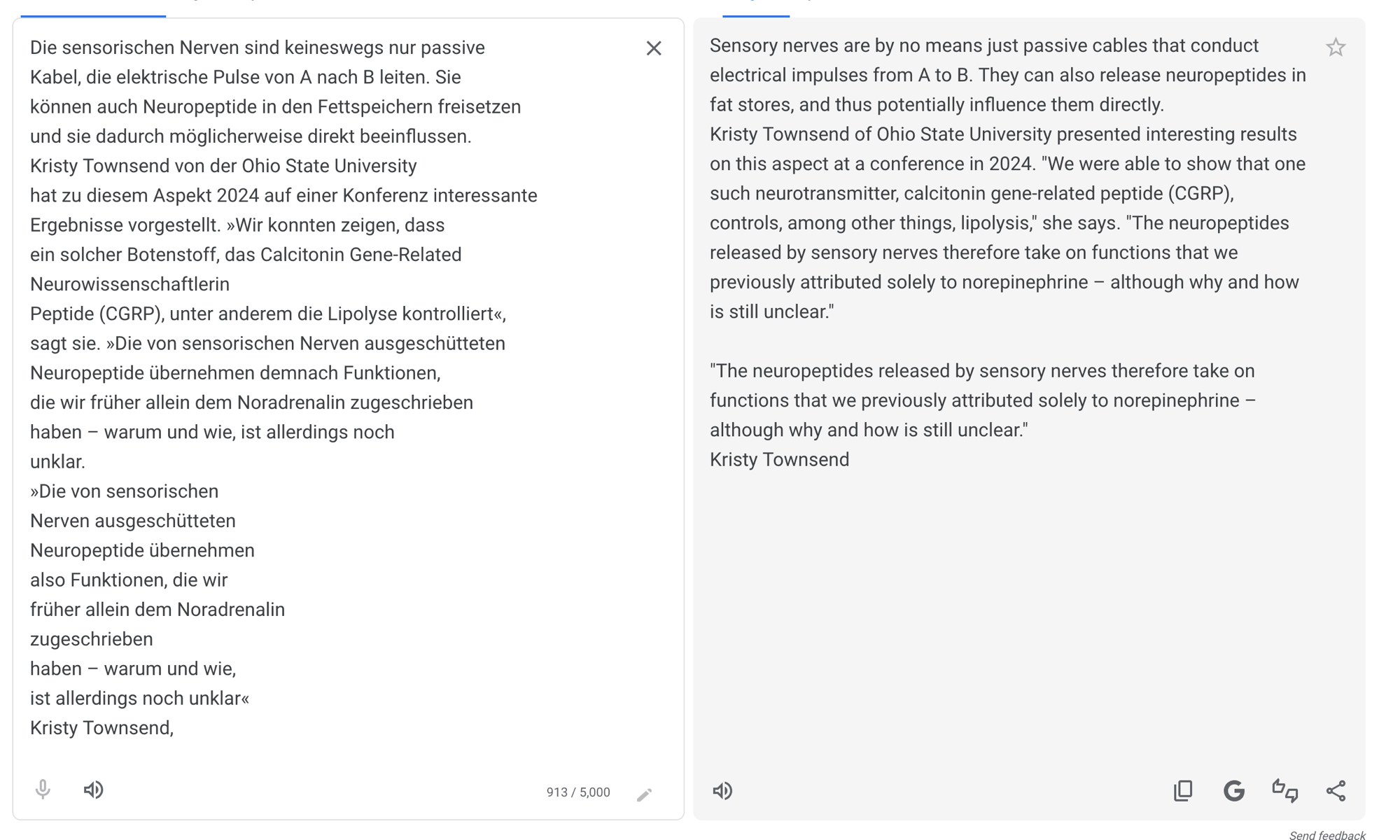Open the Send feedback link
Viewport: 1400px width, 840px height.
pyautogui.click(x=1326, y=835)
